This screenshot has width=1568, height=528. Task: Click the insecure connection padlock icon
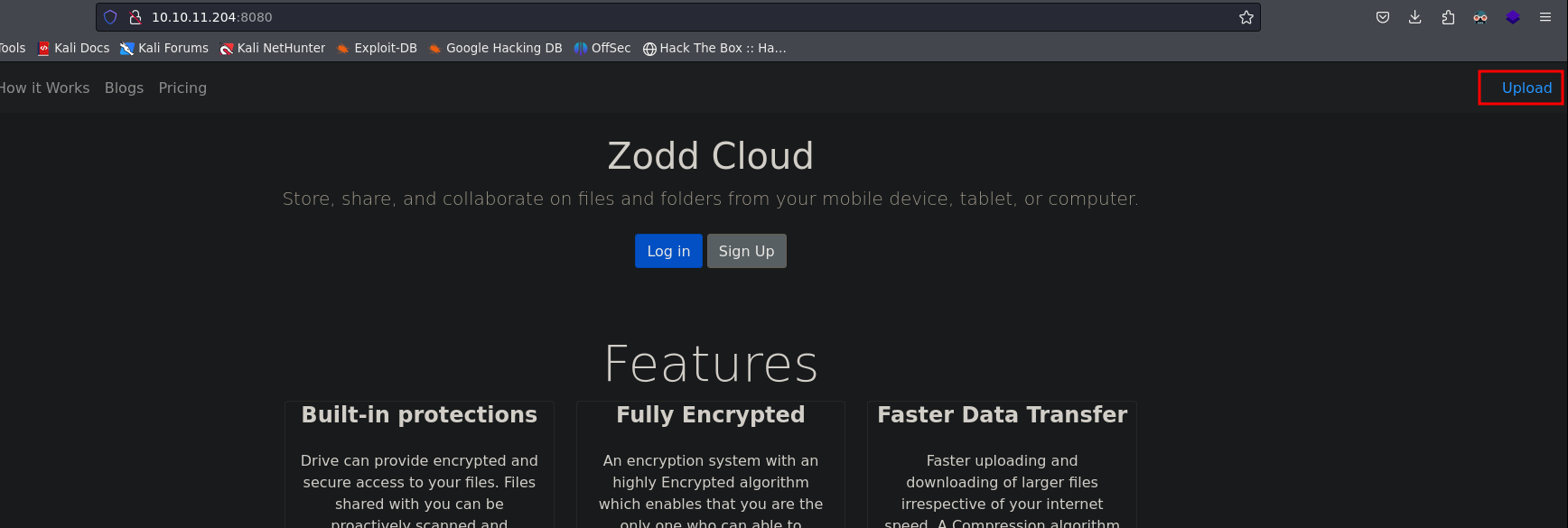pos(135,17)
